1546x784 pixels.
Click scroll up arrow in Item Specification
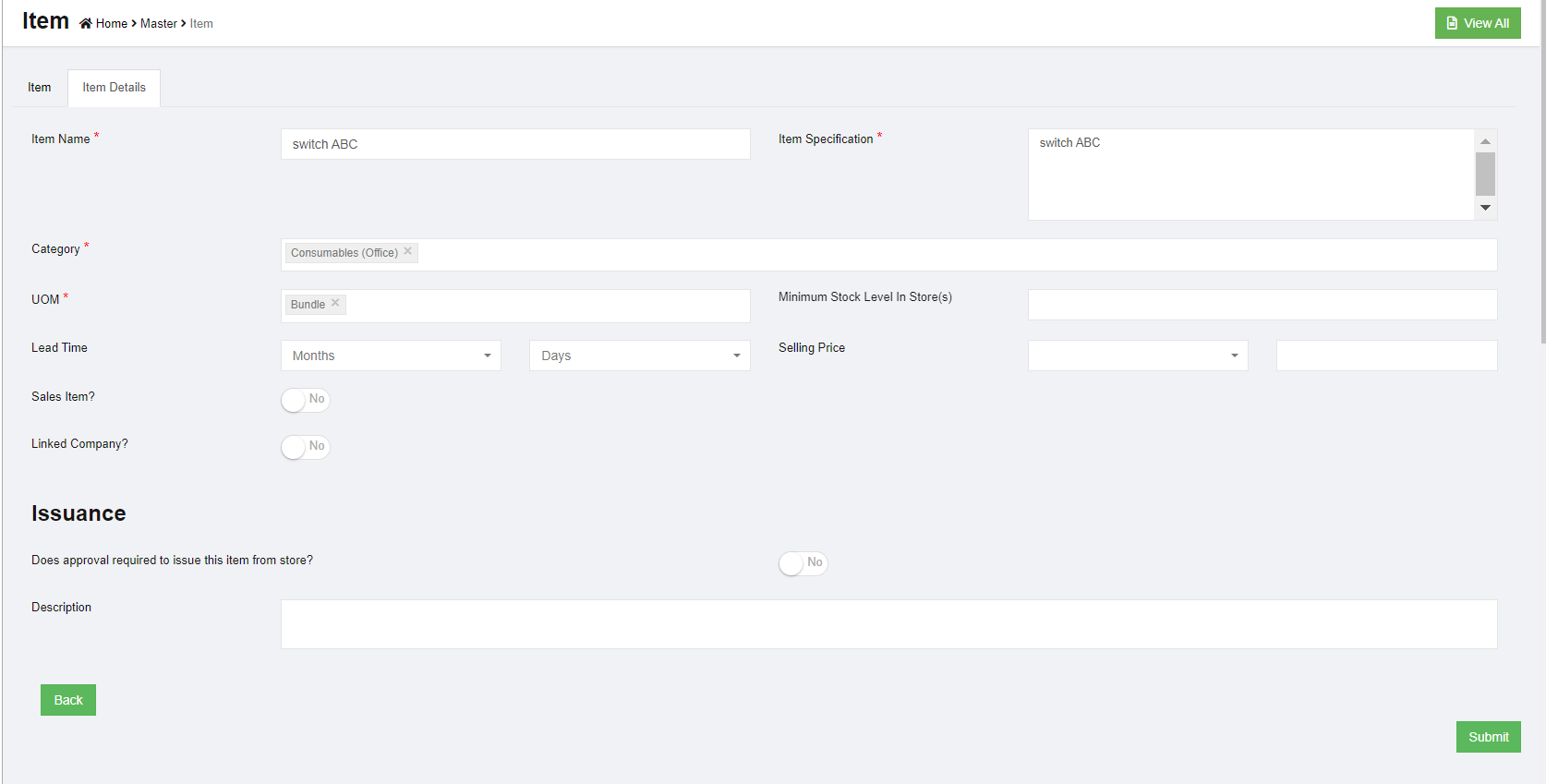point(1485,141)
